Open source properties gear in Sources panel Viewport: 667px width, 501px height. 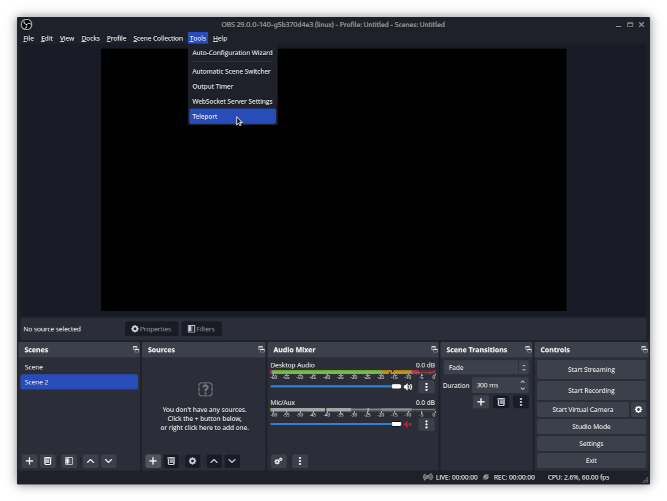tap(192, 461)
